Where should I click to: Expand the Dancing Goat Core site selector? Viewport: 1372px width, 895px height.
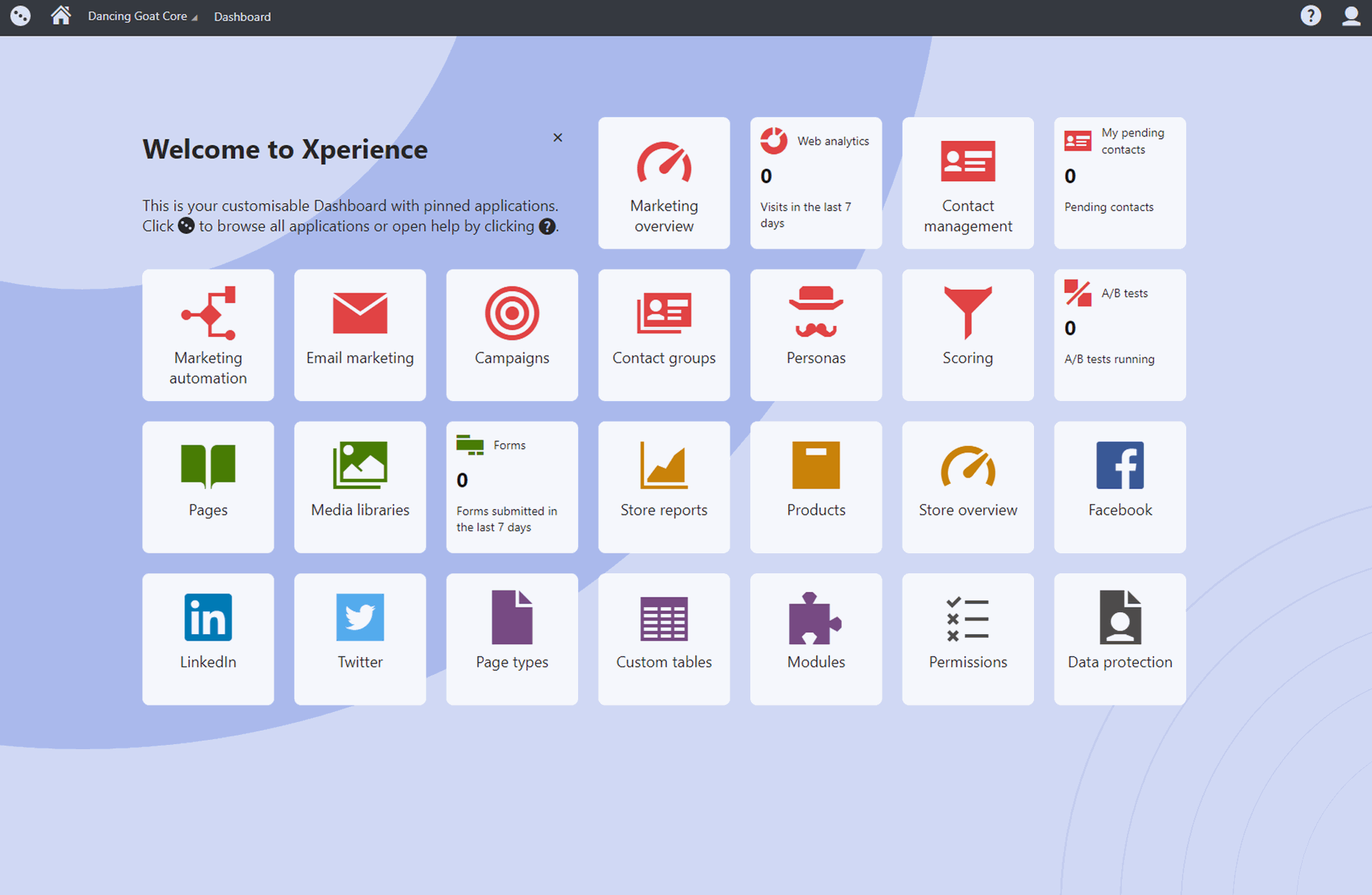tap(142, 16)
